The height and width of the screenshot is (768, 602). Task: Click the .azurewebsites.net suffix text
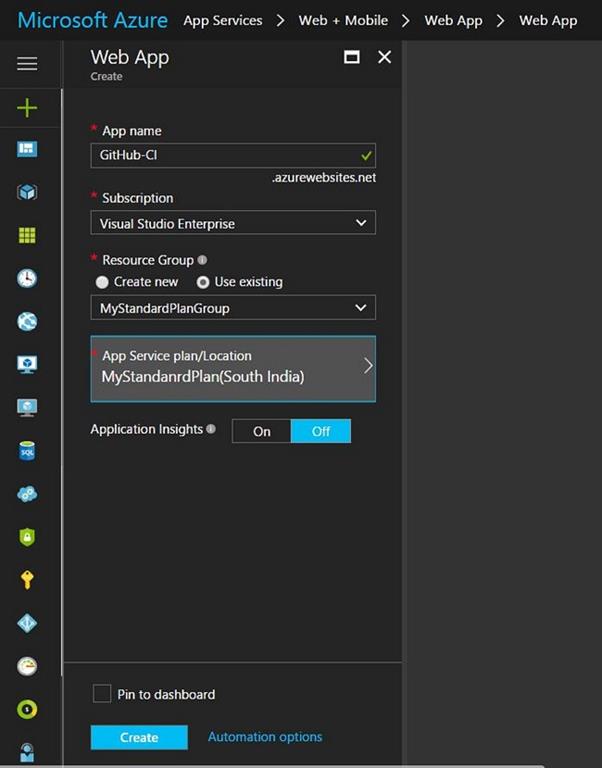[x=324, y=177]
